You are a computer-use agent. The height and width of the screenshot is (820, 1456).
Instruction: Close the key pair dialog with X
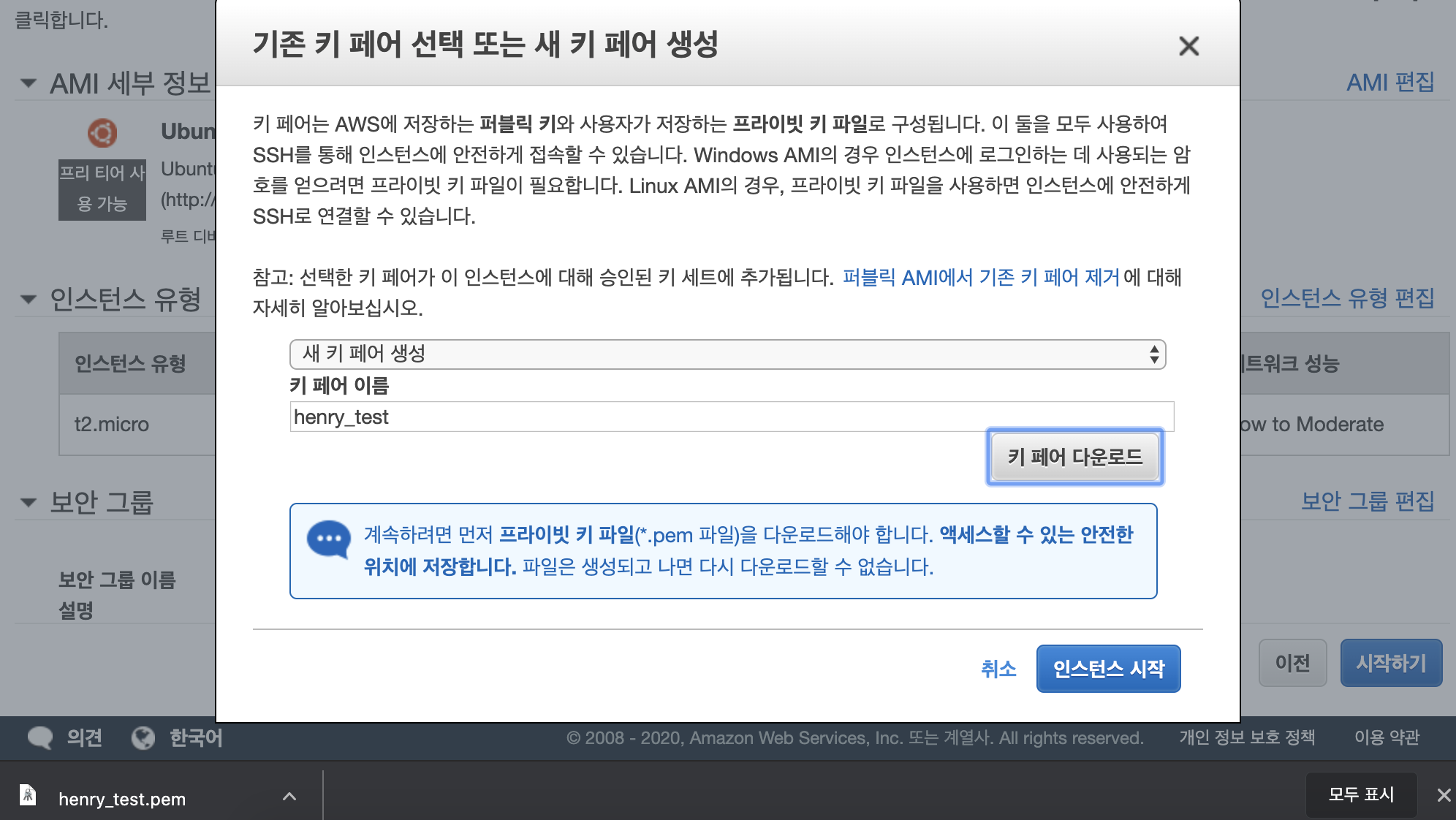pyautogui.click(x=1188, y=46)
